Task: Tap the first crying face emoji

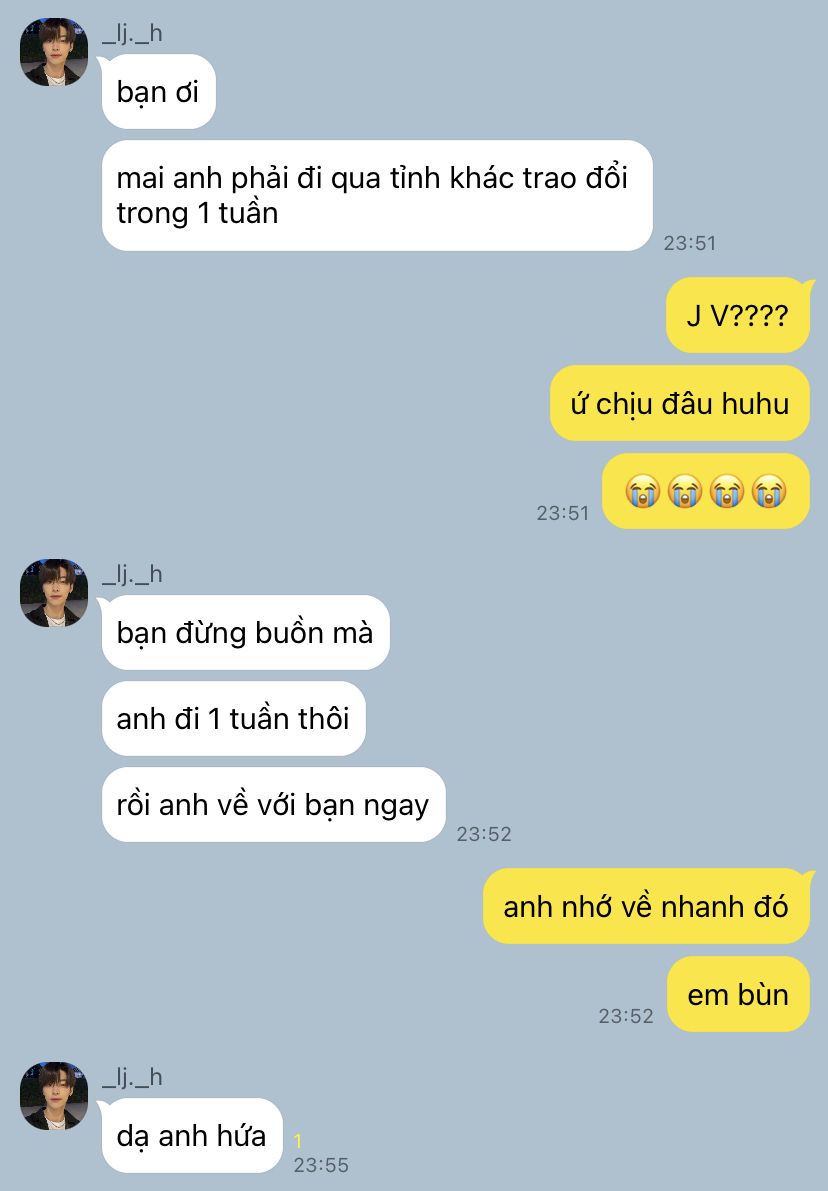Action: 643,491
